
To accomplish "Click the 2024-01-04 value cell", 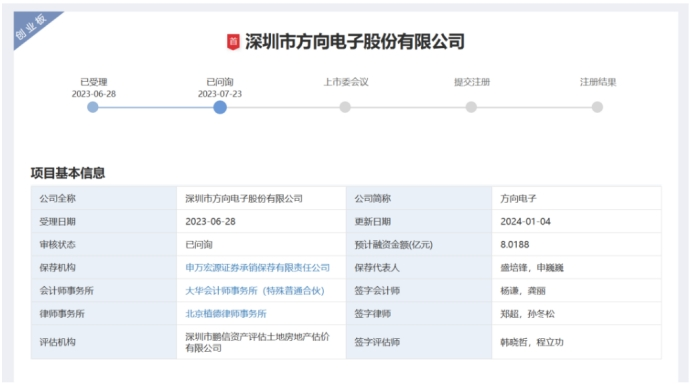I will click(x=577, y=221).
